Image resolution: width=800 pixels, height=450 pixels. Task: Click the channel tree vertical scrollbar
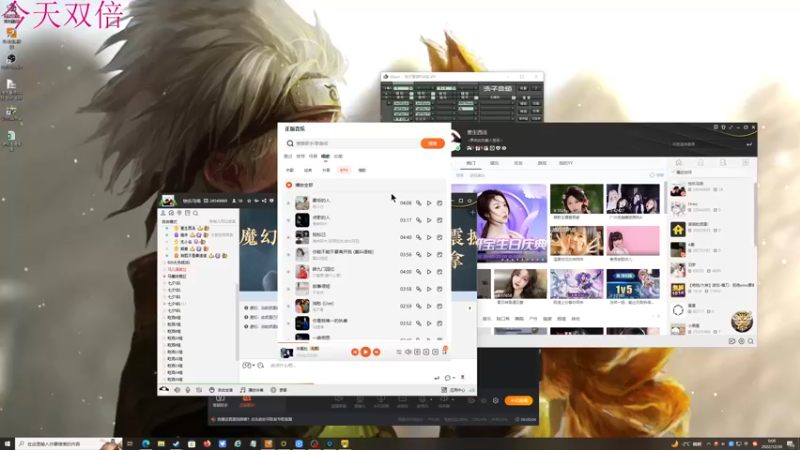[x=237, y=321]
